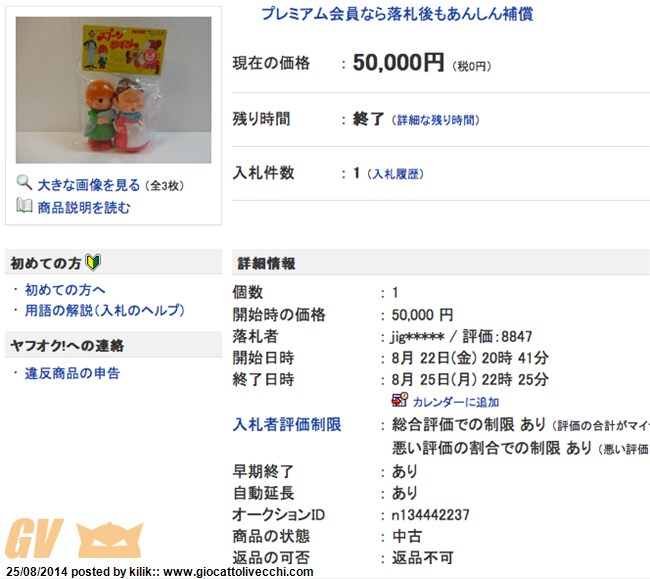Click the GV logo at the bottom left
The width and height of the screenshot is (650, 579).
[x=34, y=539]
